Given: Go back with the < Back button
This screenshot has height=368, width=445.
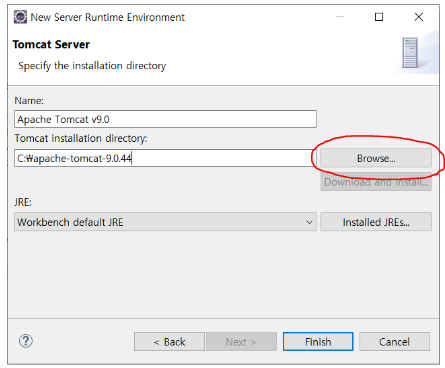Looking at the screenshot, I should point(169,342).
